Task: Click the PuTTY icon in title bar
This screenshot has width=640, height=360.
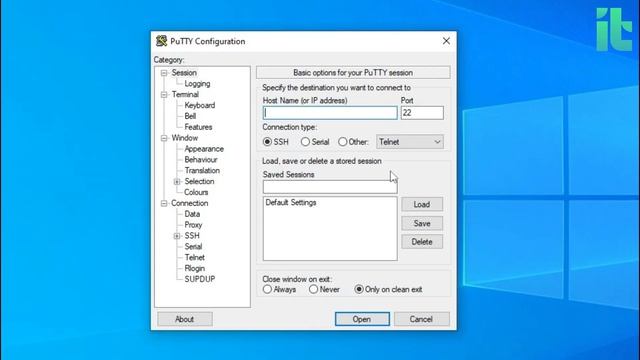Action: tap(161, 41)
